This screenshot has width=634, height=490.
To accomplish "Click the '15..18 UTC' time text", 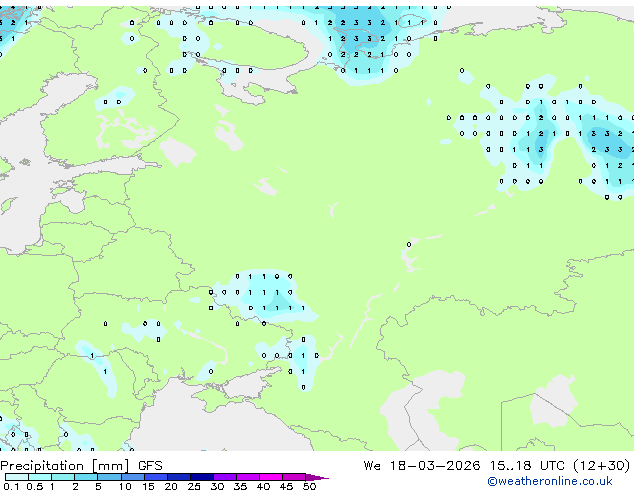I will click(x=527, y=466).
